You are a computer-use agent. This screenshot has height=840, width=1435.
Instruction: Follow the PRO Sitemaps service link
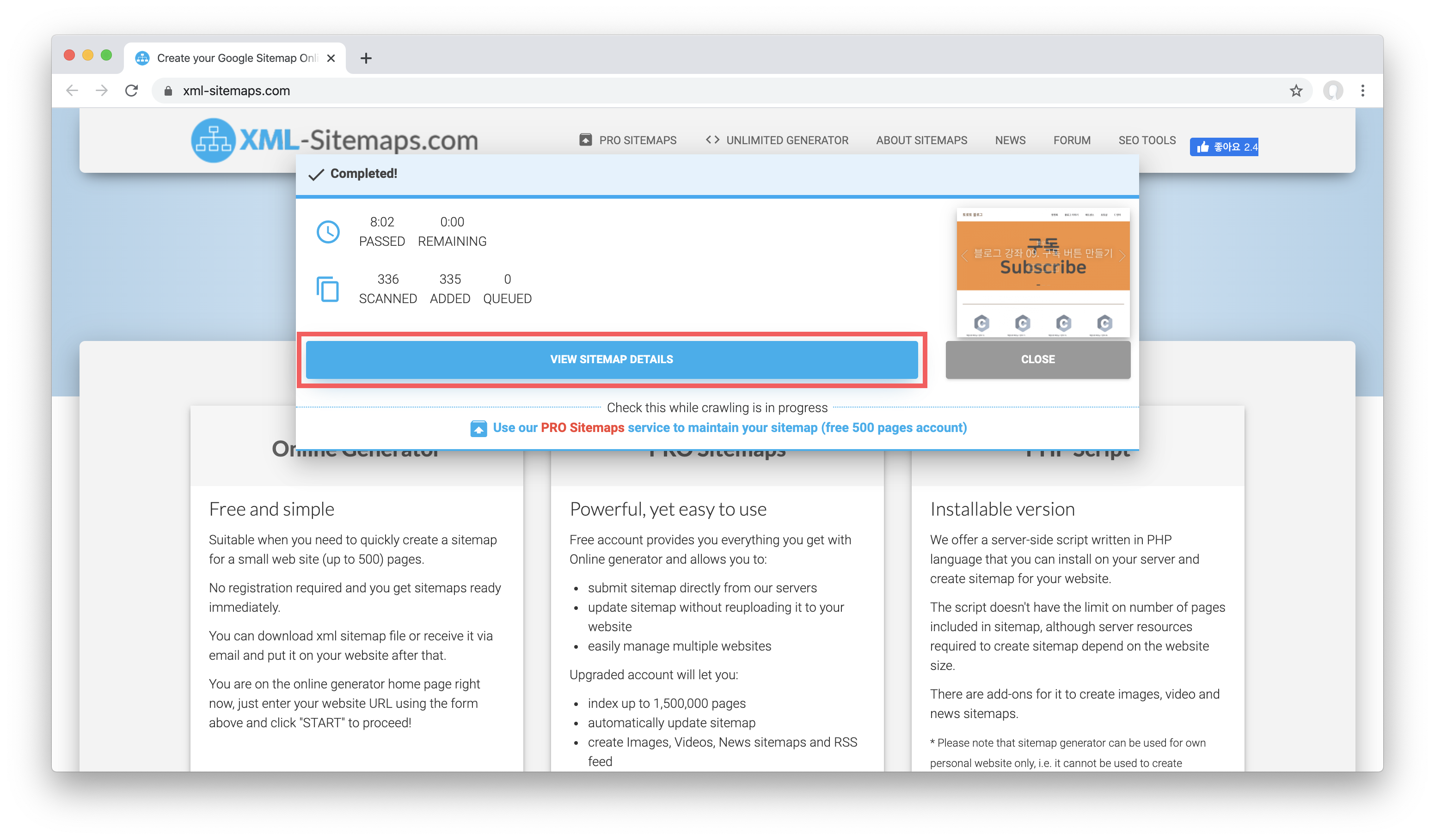(x=729, y=427)
